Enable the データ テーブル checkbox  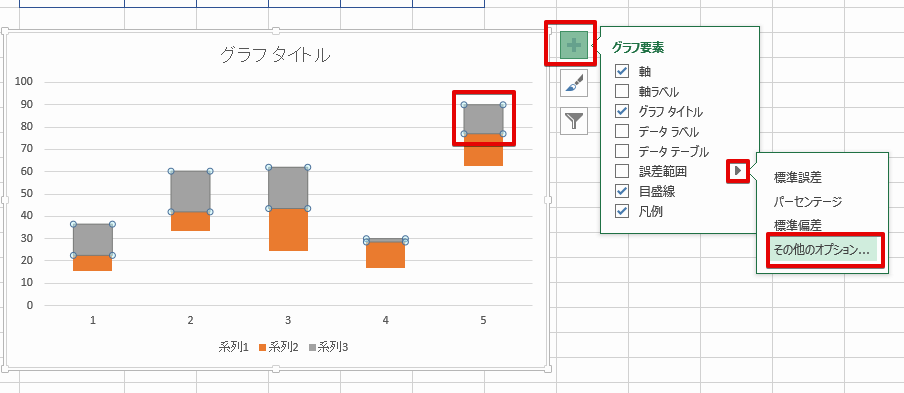pyautogui.click(x=622, y=151)
